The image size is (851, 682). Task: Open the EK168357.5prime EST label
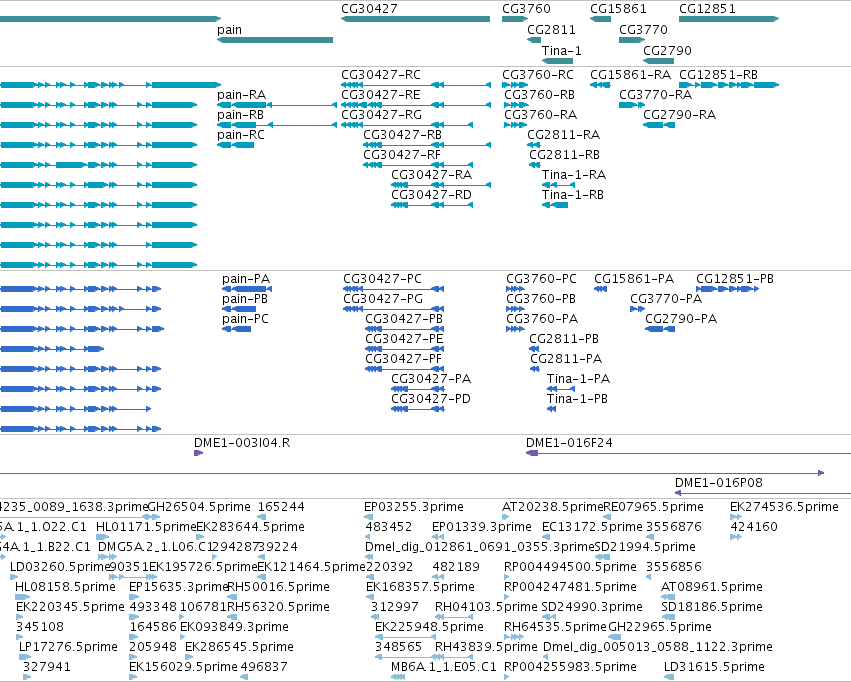click(x=421, y=587)
